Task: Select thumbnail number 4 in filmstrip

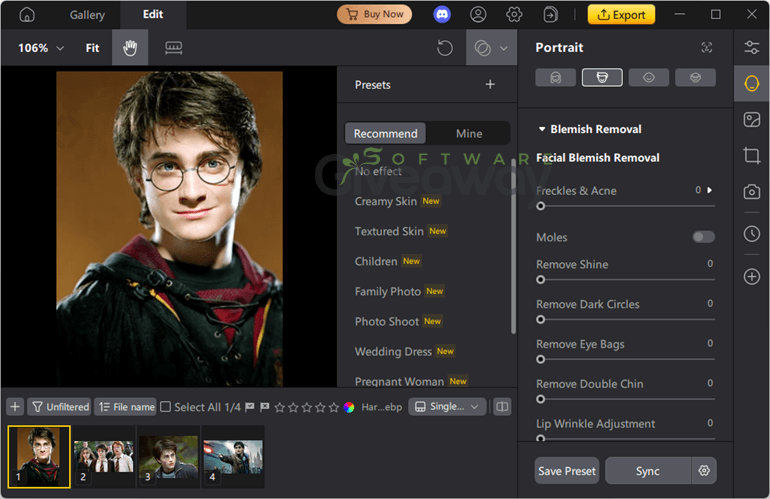Action: point(233,457)
